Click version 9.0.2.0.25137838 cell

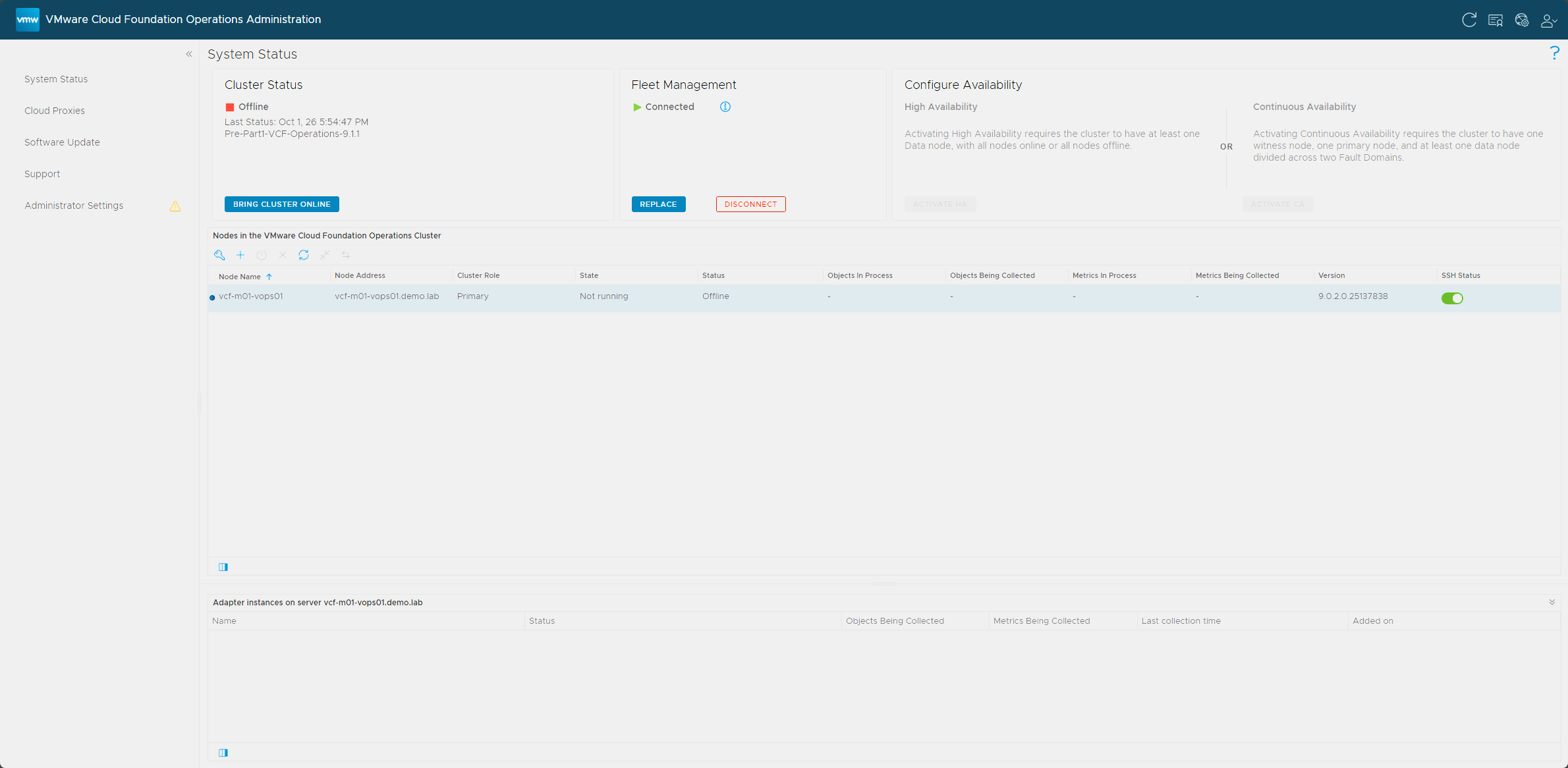[x=1353, y=296]
